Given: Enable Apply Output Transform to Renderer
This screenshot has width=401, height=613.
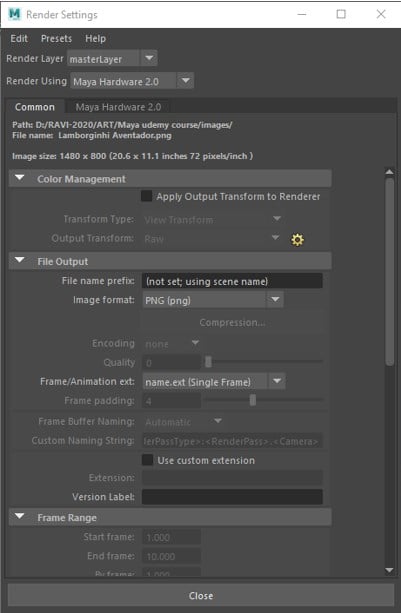Looking at the screenshot, I should (147, 196).
